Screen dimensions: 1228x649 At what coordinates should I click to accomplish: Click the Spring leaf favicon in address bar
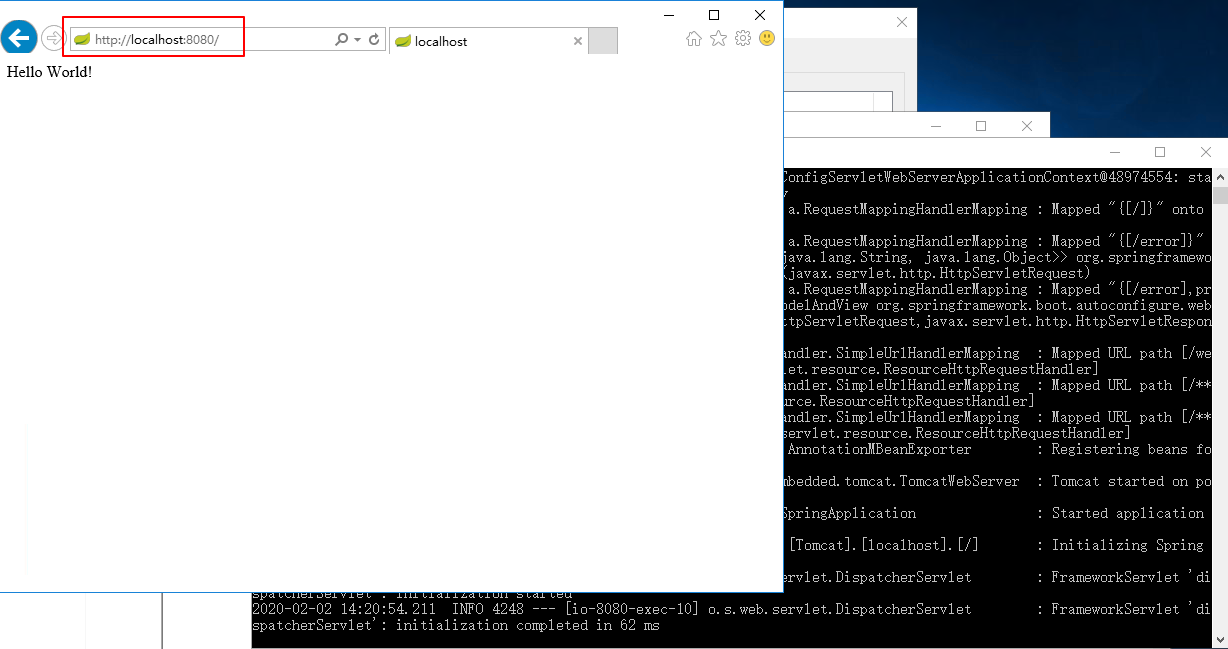pos(82,40)
